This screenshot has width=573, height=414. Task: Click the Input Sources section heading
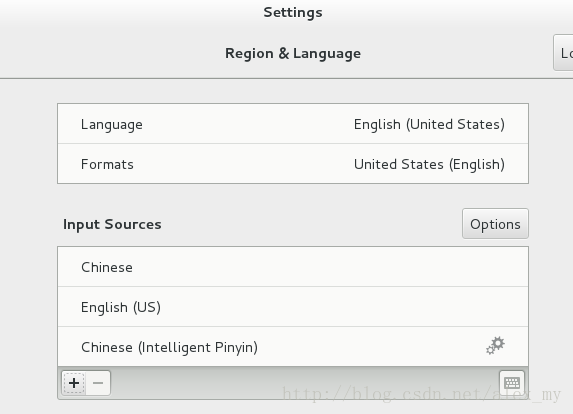click(x=112, y=224)
